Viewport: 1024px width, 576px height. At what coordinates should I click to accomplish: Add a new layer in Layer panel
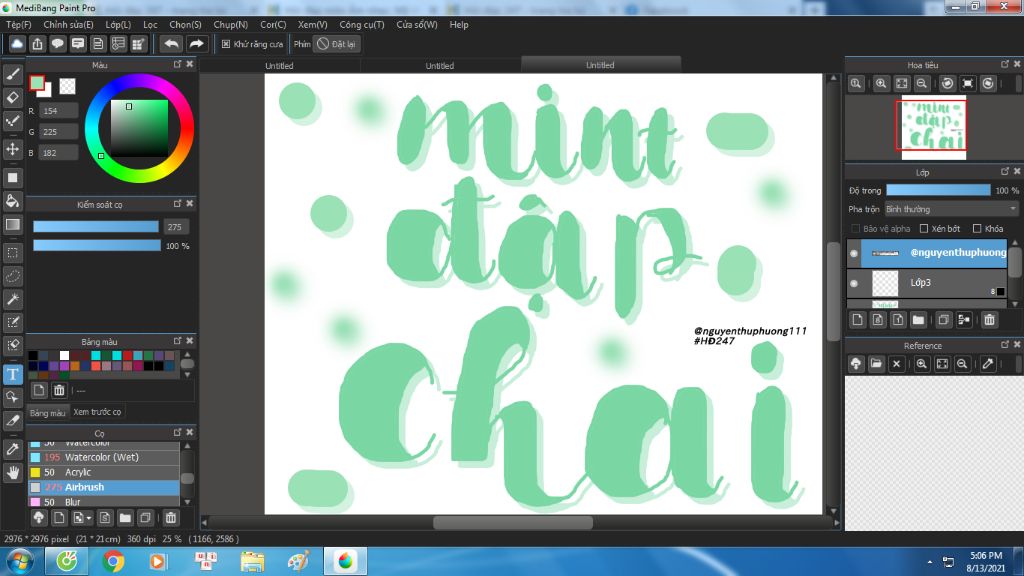point(857,319)
